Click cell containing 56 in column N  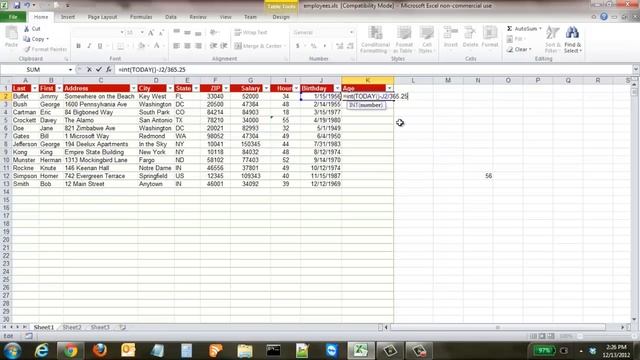click(478, 176)
